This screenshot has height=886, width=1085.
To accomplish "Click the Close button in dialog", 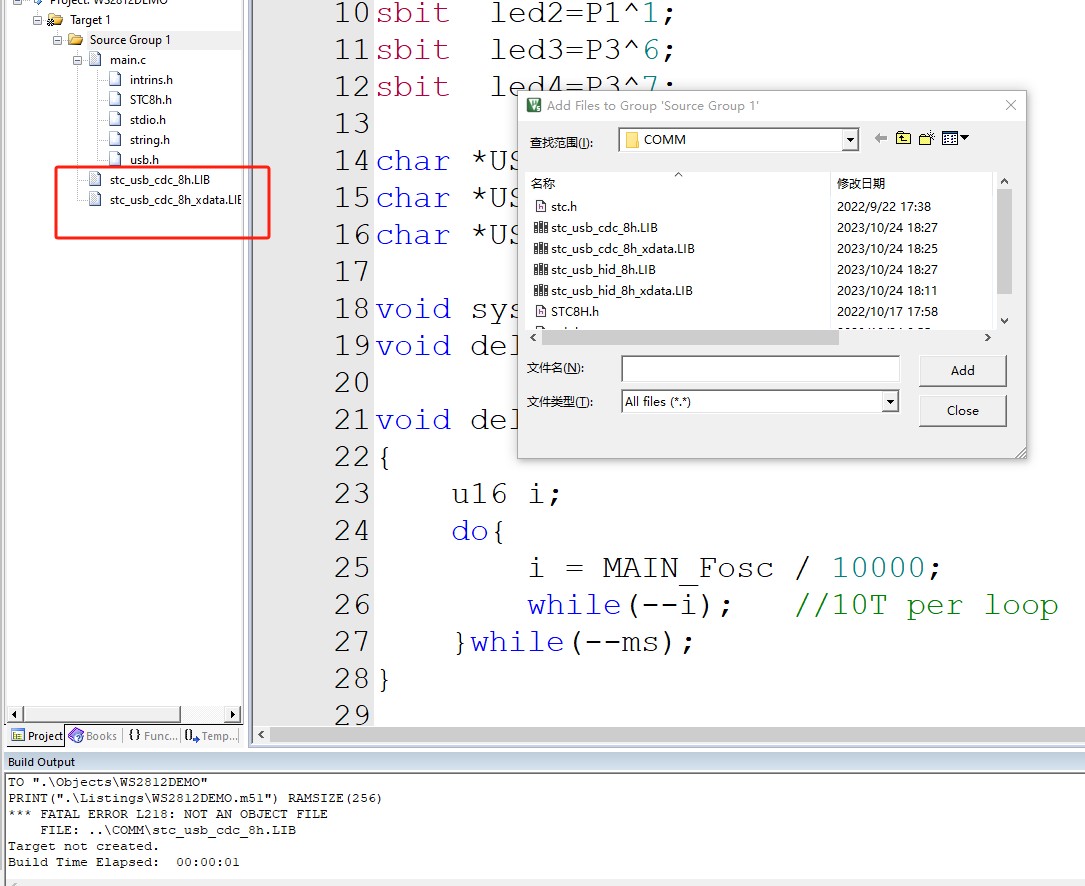I will click(962, 410).
